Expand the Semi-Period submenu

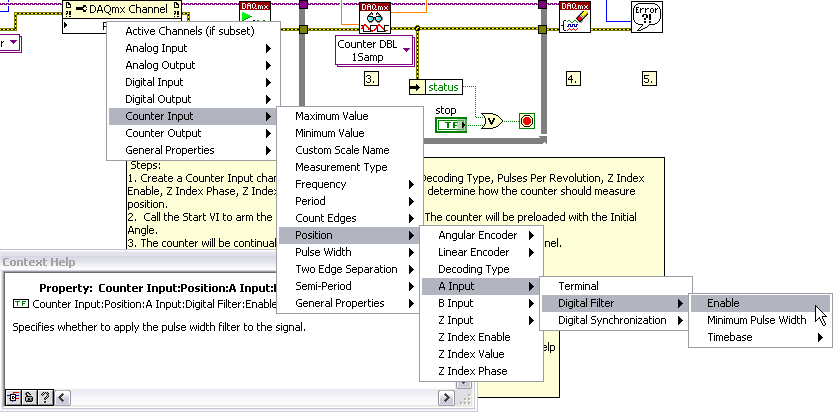point(350,286)
